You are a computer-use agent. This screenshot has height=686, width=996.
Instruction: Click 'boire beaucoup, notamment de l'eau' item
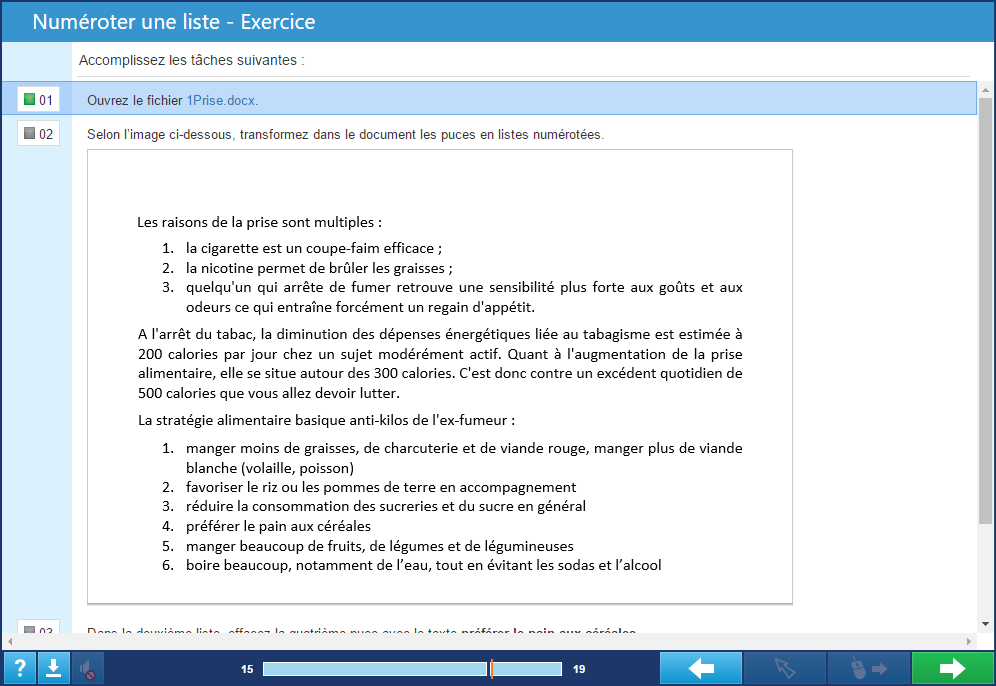(423, 565)
